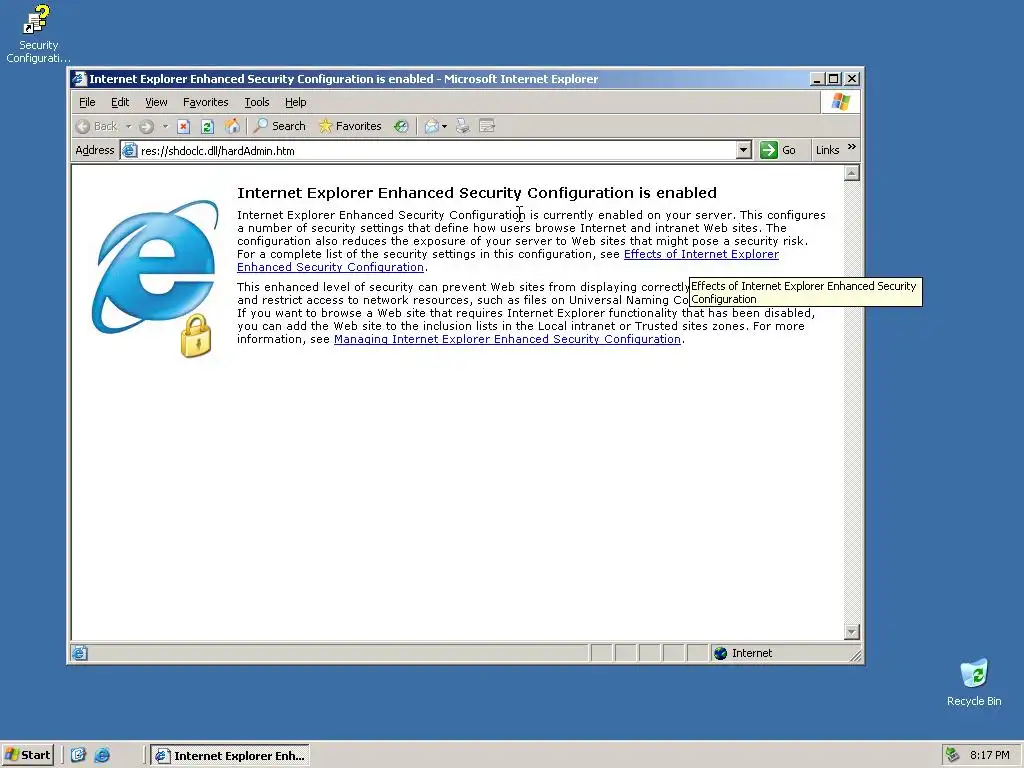Open the Back history dropdown arrow
Viewport: 1024px width, 768px height.
point(129,126)
